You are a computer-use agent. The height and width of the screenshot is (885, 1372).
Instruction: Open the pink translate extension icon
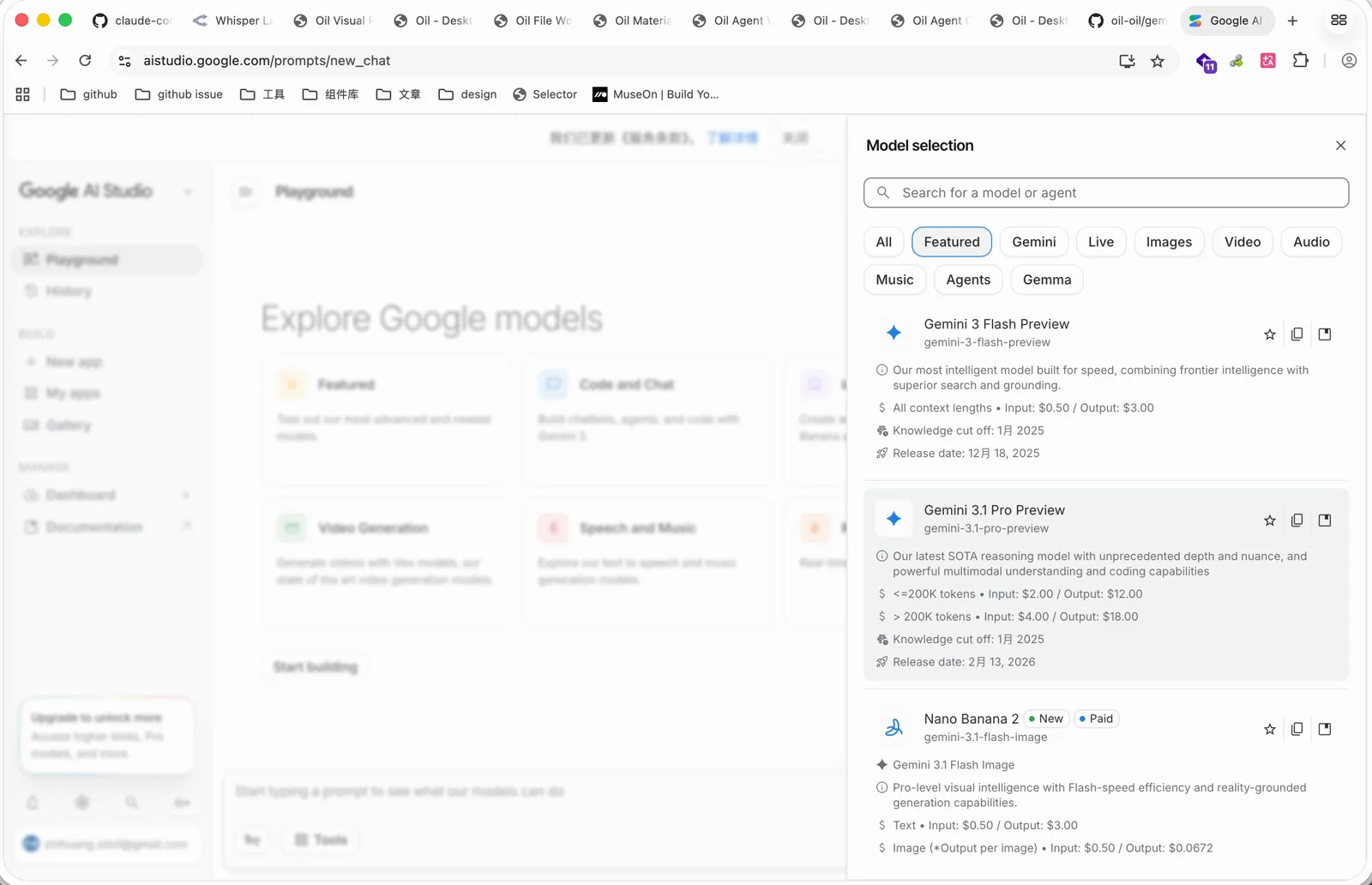(1268, 61)
